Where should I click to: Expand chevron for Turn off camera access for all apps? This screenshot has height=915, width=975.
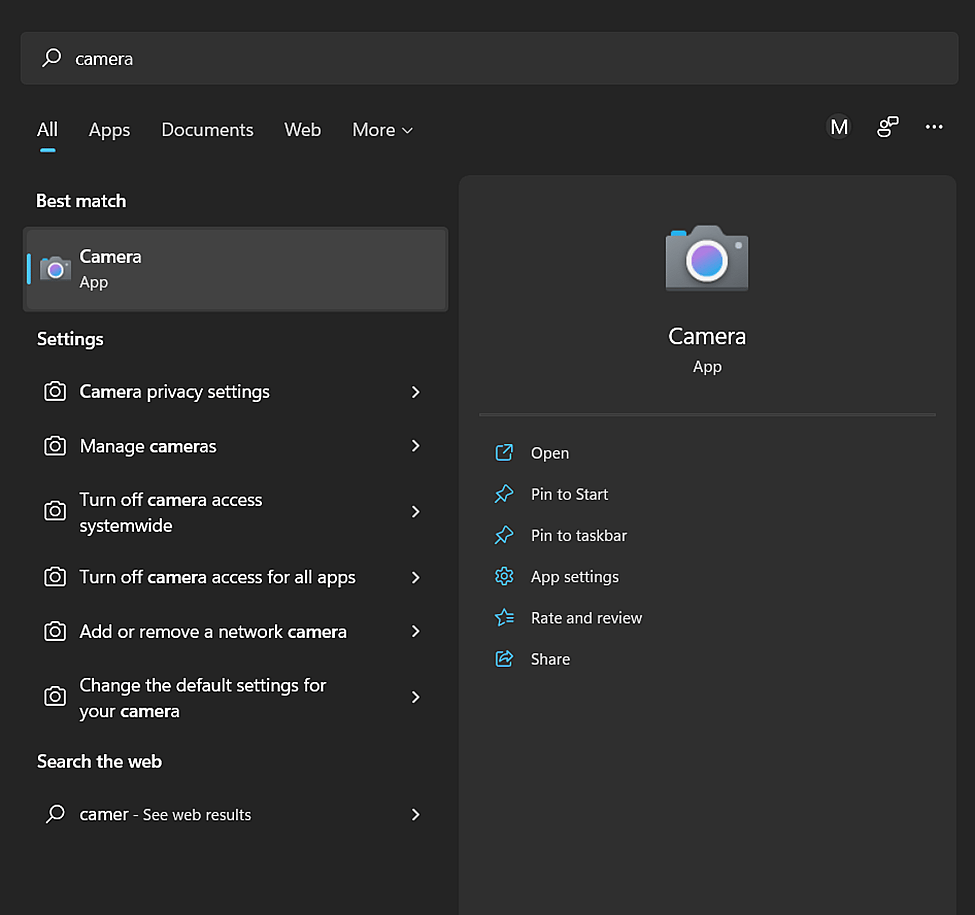pyautogui.click(x=415, y=577)
